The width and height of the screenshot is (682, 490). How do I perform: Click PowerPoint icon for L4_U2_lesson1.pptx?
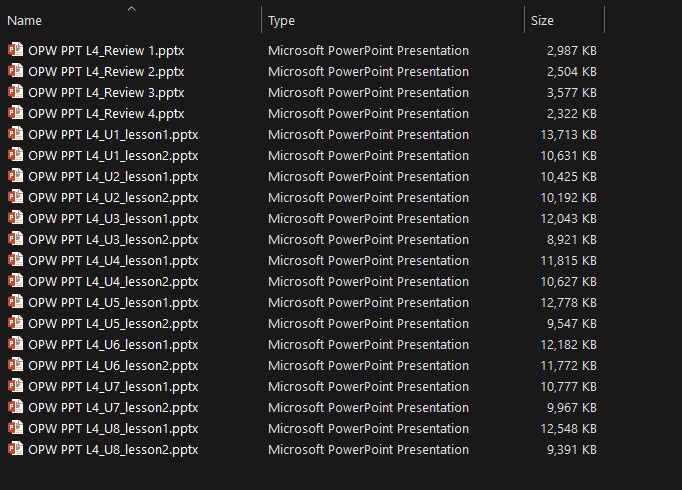coord(16,176)
